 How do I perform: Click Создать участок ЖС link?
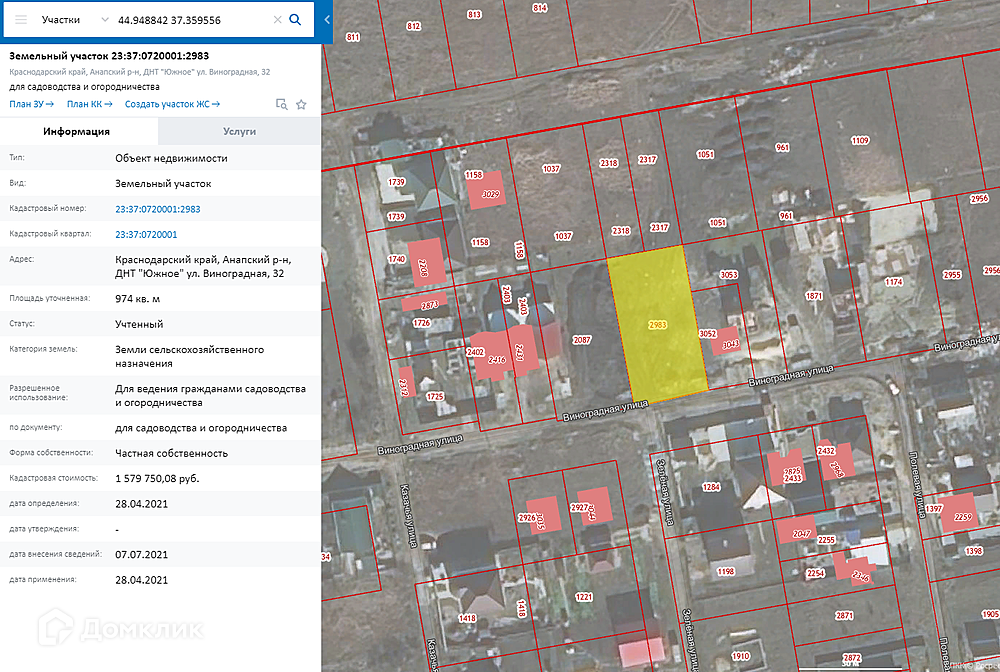172,104
